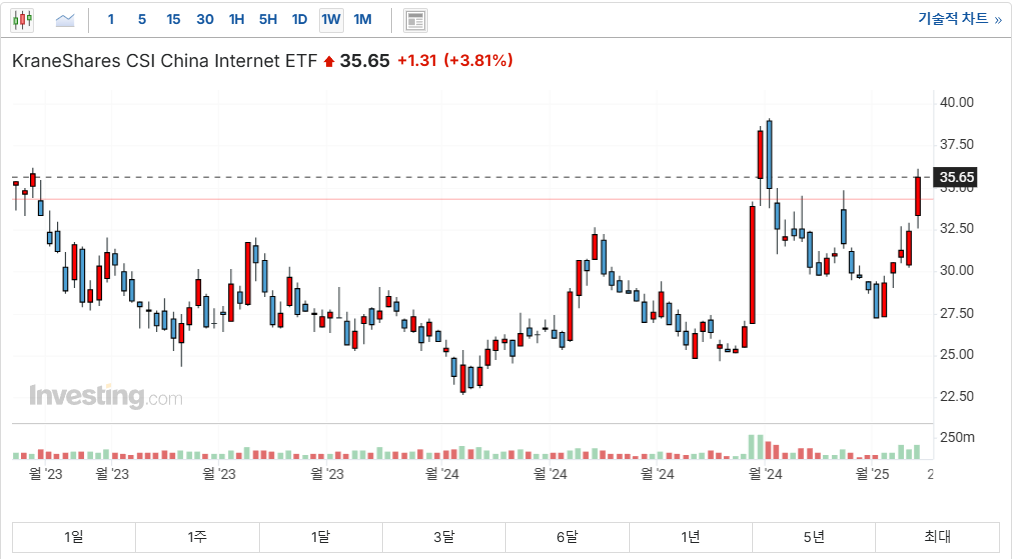This screenshot has width=1014, height=559.
Task: Click the 35.65 current price label on axis
Action: click(x=956, y=177)
